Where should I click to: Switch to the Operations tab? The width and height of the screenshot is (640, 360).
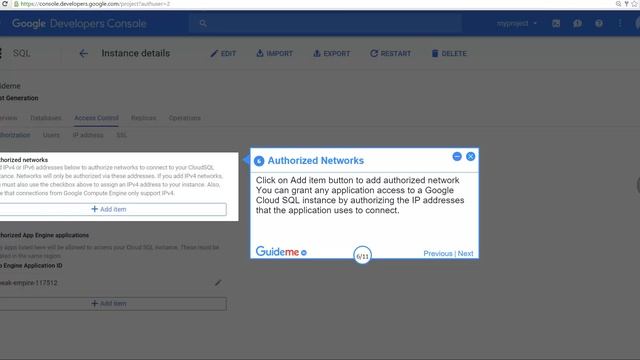point(184,118)
